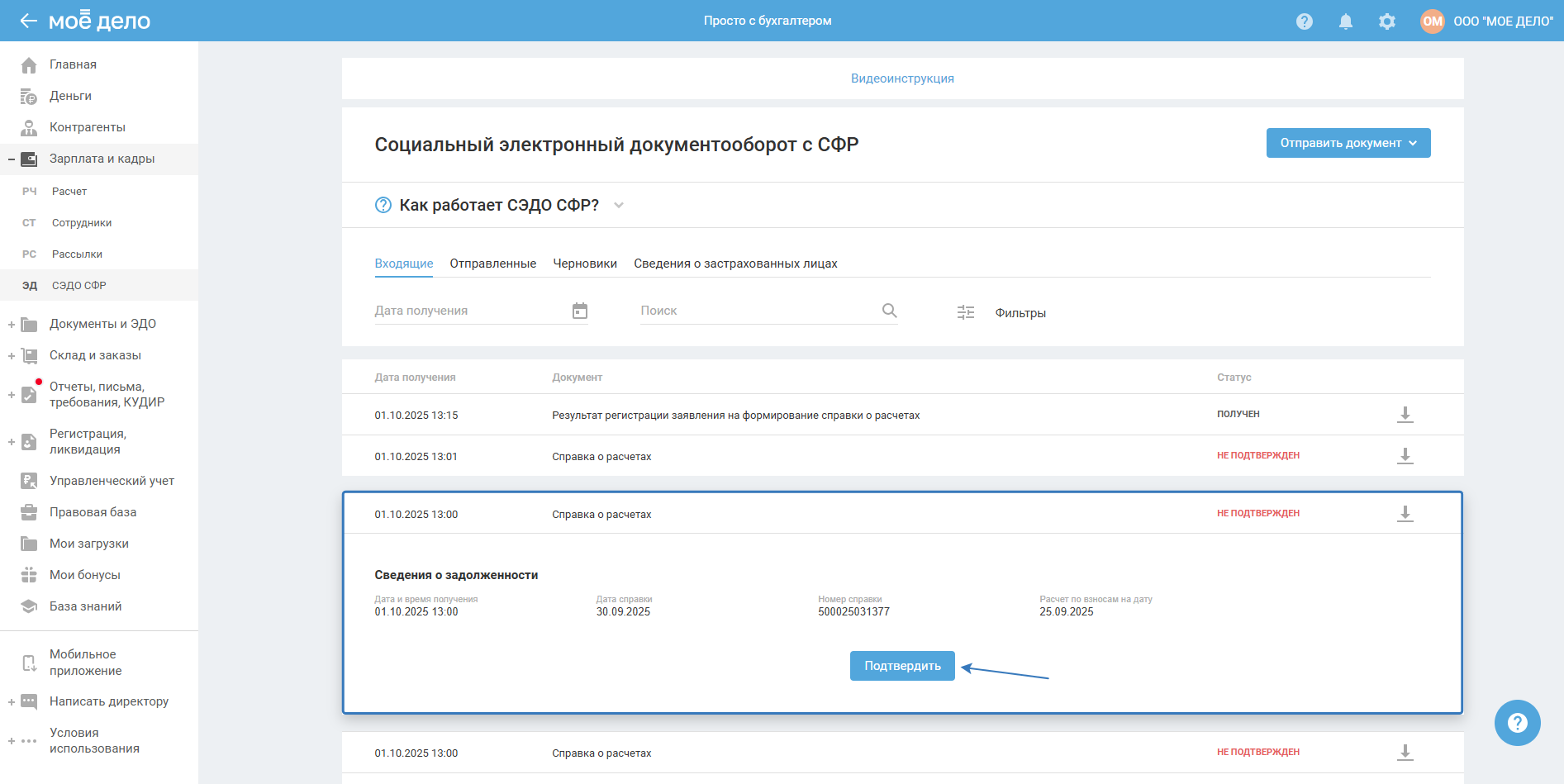Open the floating help chat button
The height and width of the screenshot is (784, 1564).
click(1518, 723)
